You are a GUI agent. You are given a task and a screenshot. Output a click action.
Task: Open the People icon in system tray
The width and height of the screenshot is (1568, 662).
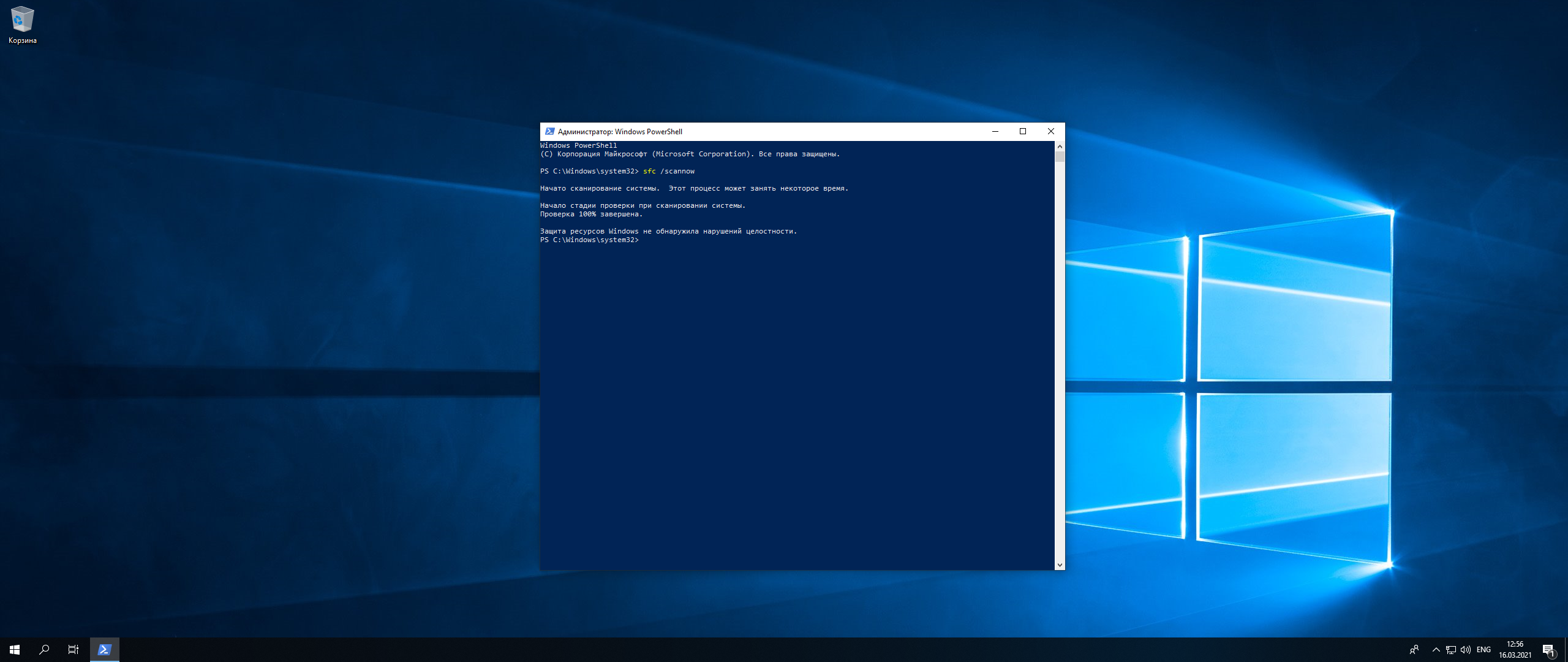1414,650
